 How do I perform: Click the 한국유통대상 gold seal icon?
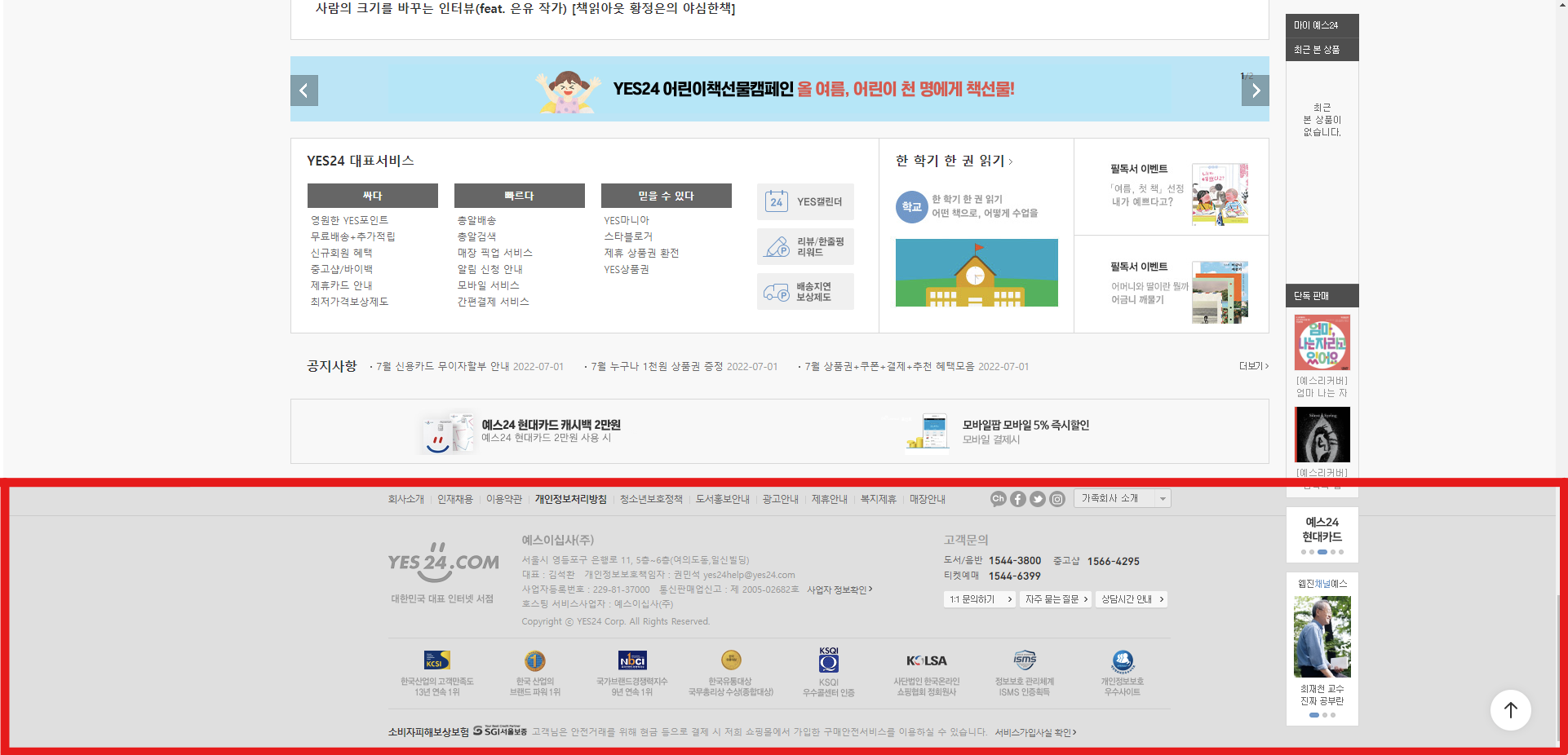click(731, 660)
